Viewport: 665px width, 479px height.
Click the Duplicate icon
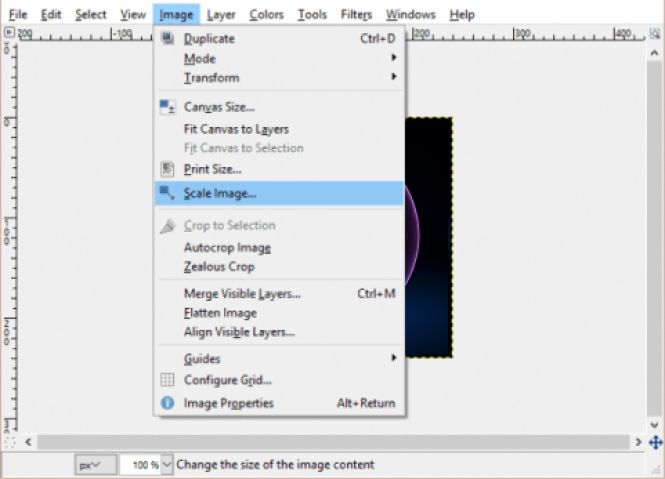(x=168, y=38)
